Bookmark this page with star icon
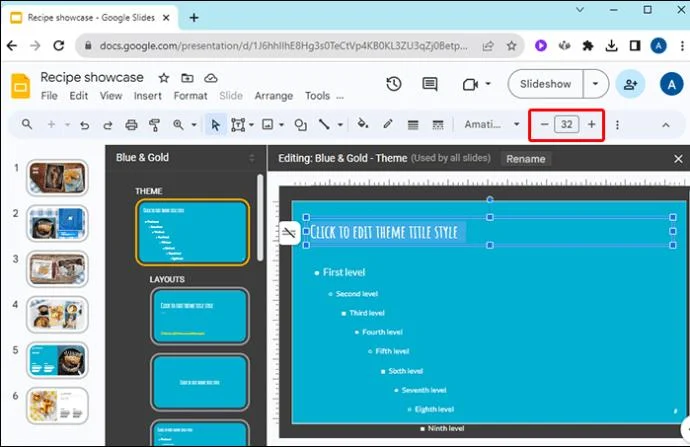This screenshot has height=447, width=690. pyautogui.click(x=511, y=46)
